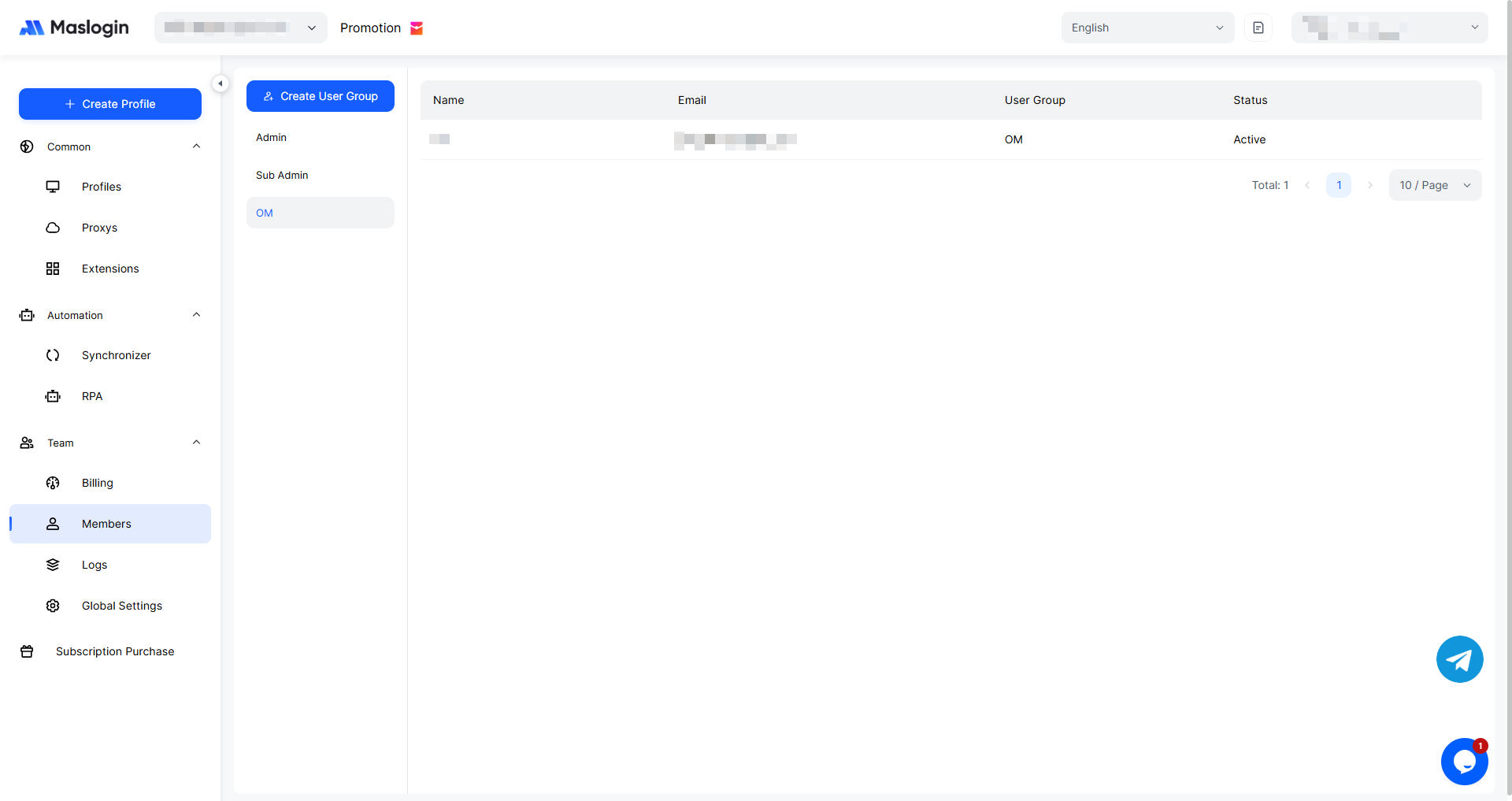The image size is (1512, 801).
Task: Select the Sub Admin user group
Action: (x=282, y=175)
